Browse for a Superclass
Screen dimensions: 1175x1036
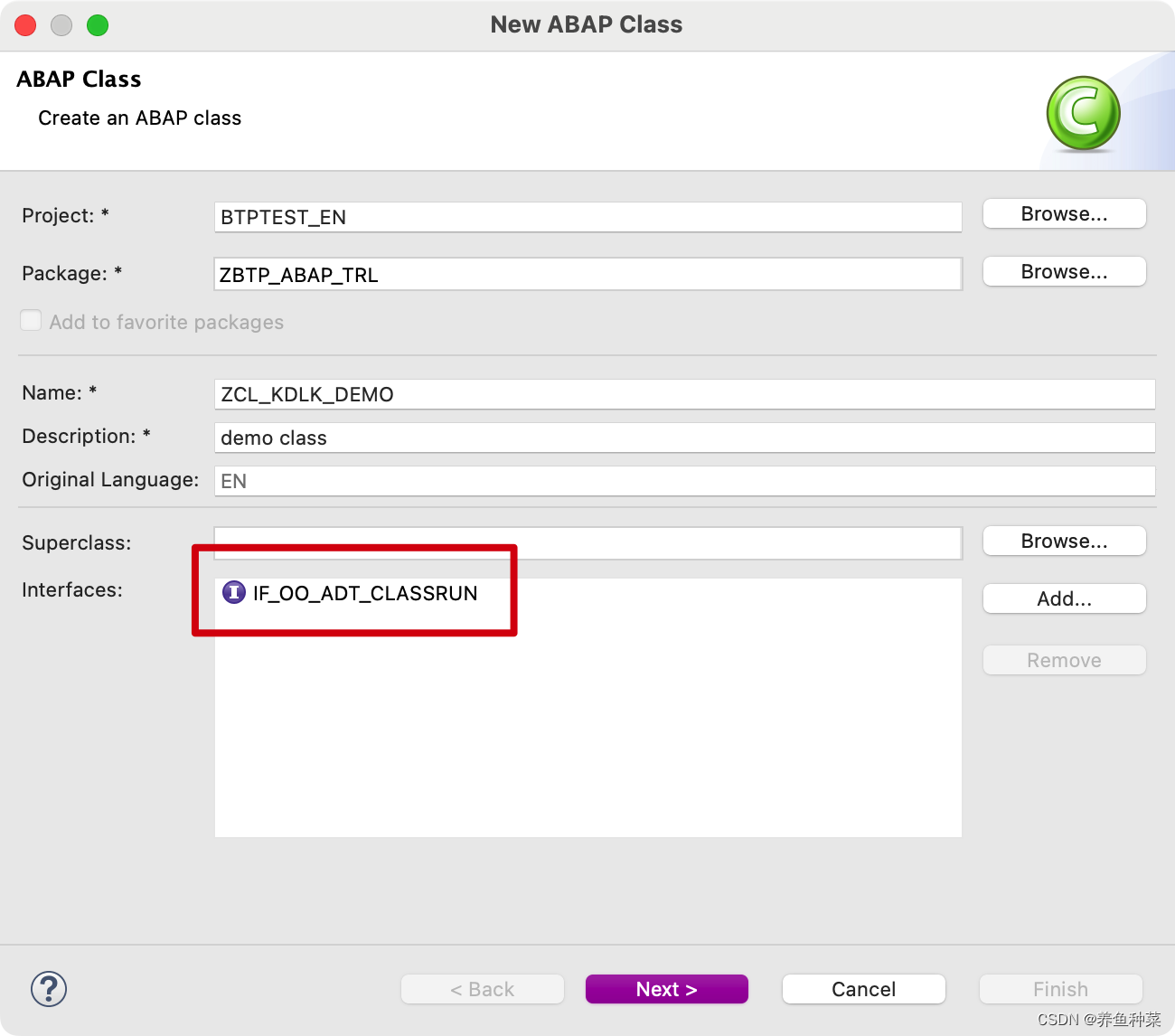pos(1064,541)
